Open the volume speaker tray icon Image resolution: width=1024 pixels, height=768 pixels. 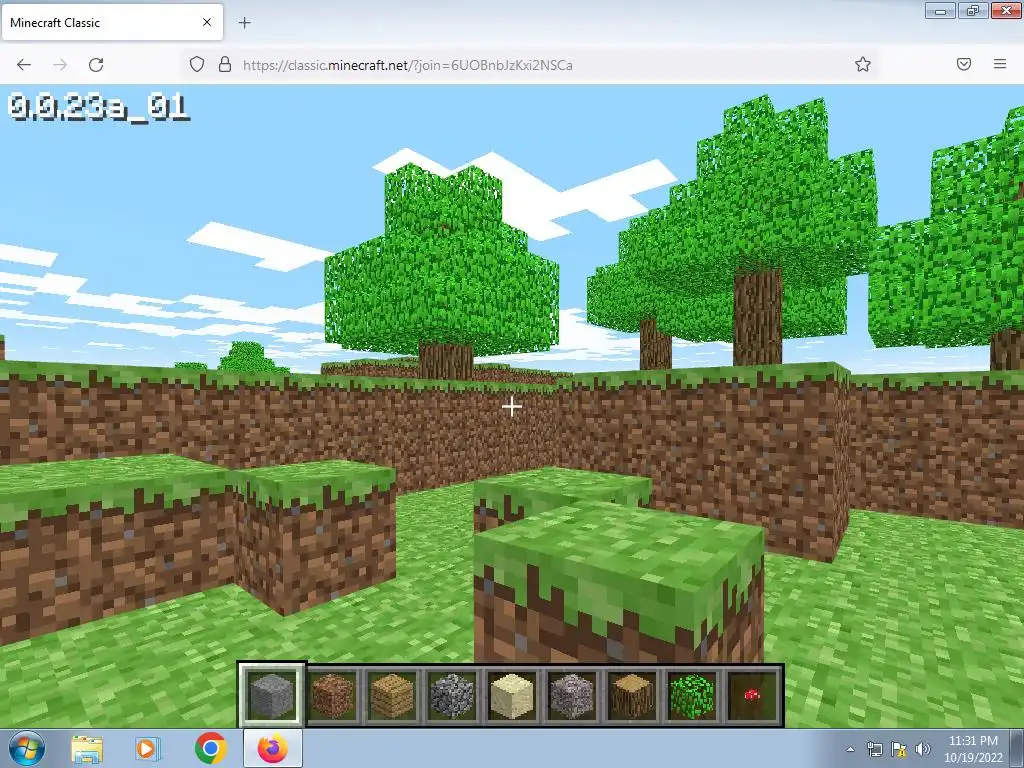[x=922, y=749]
